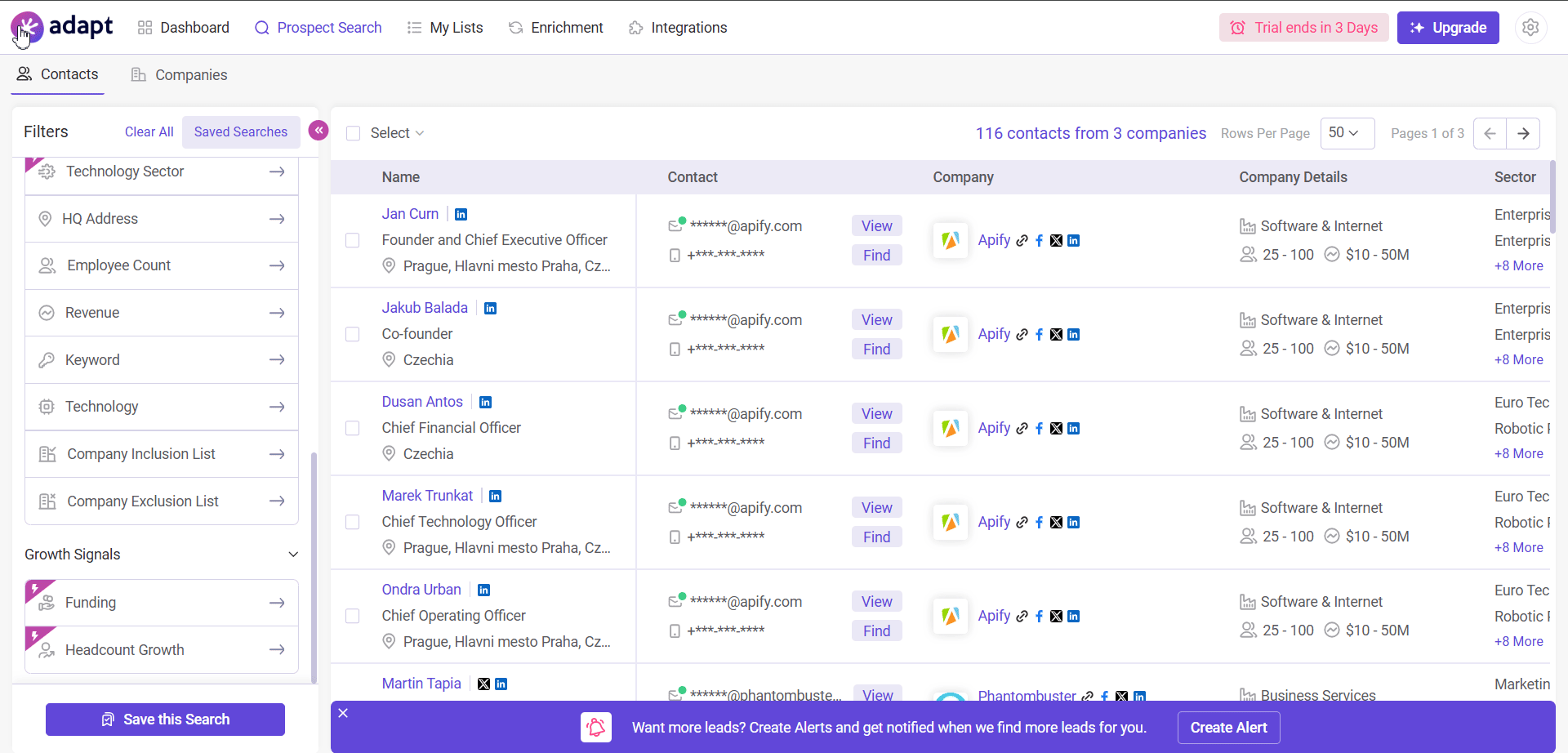Tick the checkbox beside Dusan Antos
The height and width of the screenshot is (753, 1568).
(353, 428)
